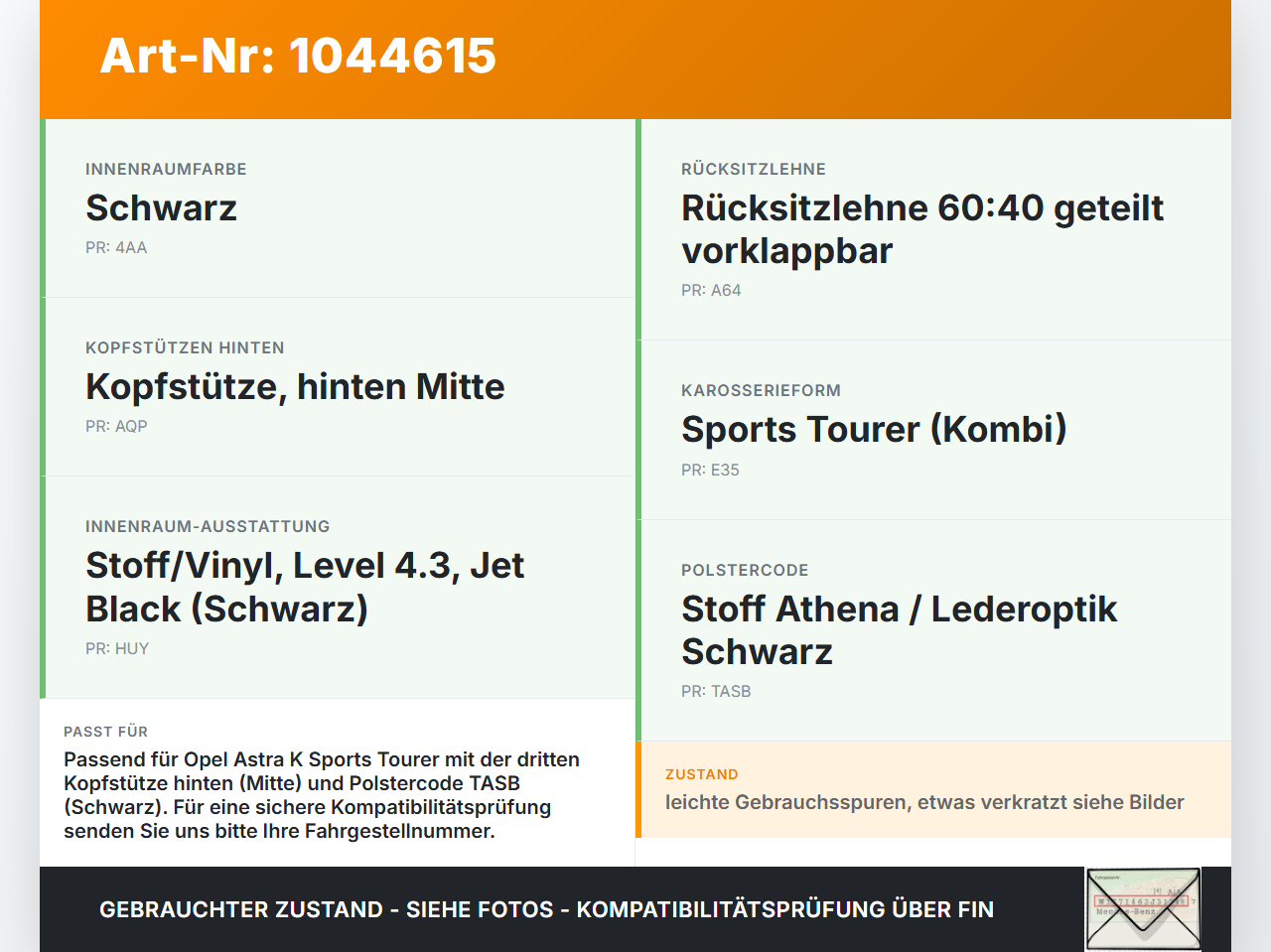
Task: Click the PR: AQP code
Action: pyautogui.click(x=116, y=427)
